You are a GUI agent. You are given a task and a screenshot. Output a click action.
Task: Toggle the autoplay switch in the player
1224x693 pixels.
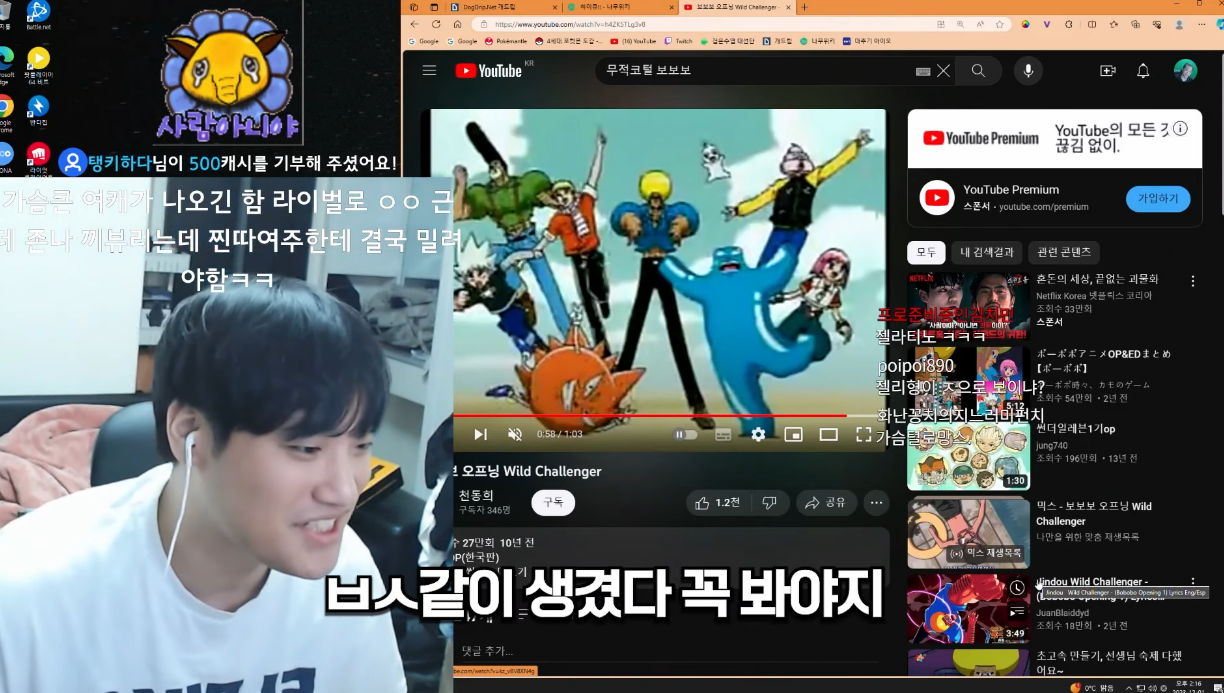[686, 434]
